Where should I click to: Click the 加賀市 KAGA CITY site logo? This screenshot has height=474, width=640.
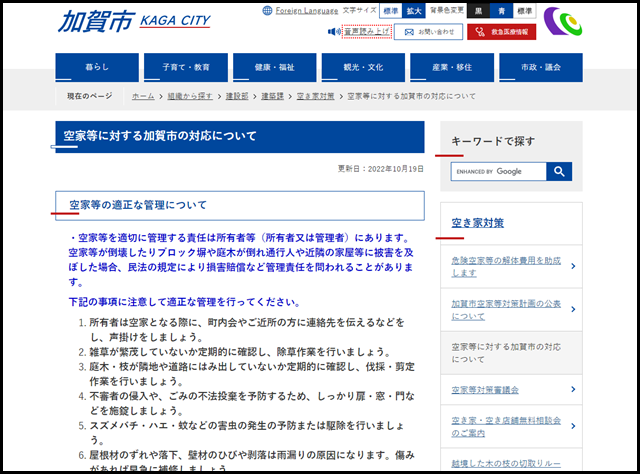(134, 21)
